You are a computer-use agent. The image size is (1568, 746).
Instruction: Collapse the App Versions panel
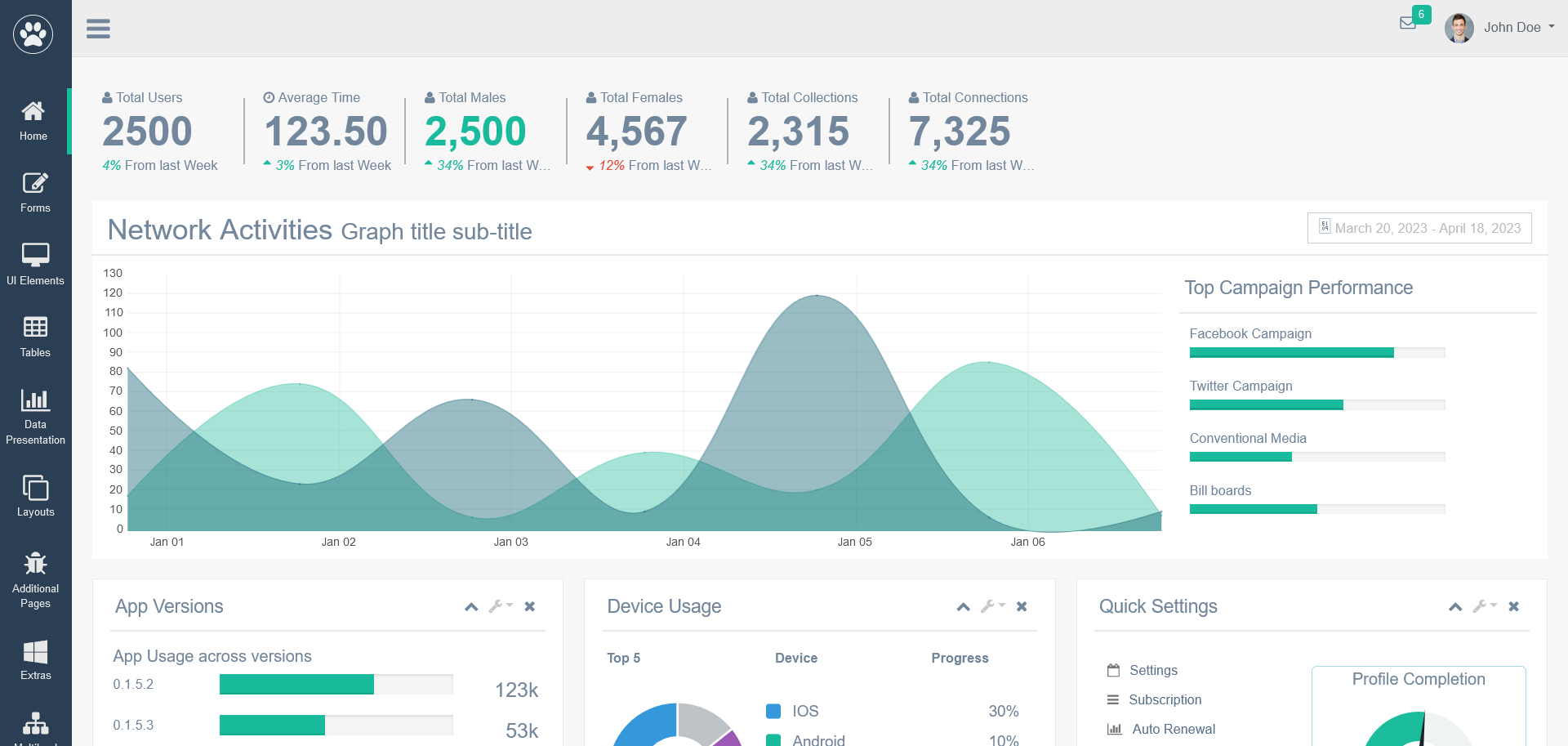click(x=471, y=607)
